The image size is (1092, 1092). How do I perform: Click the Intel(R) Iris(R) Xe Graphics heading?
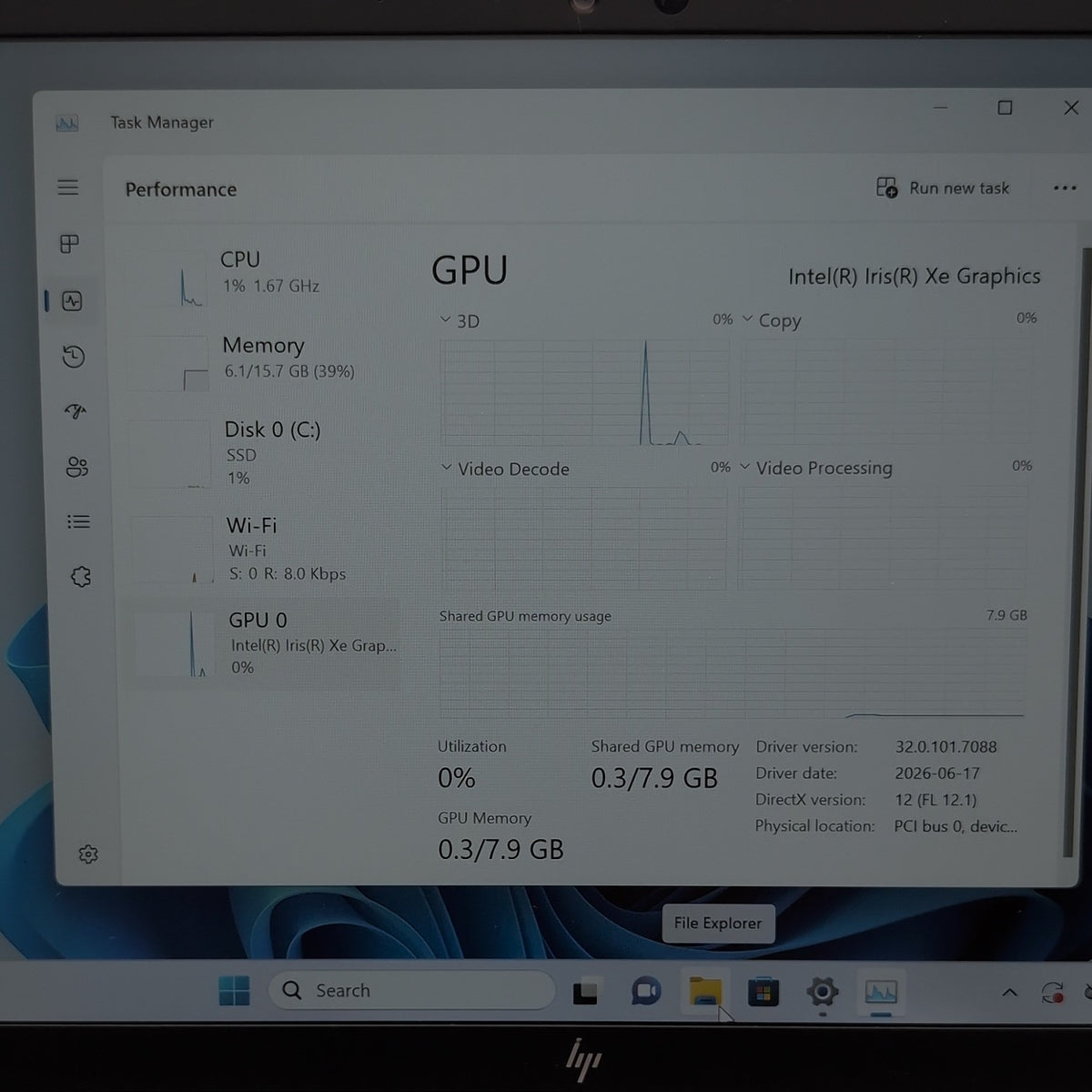(x=914, y=276)
